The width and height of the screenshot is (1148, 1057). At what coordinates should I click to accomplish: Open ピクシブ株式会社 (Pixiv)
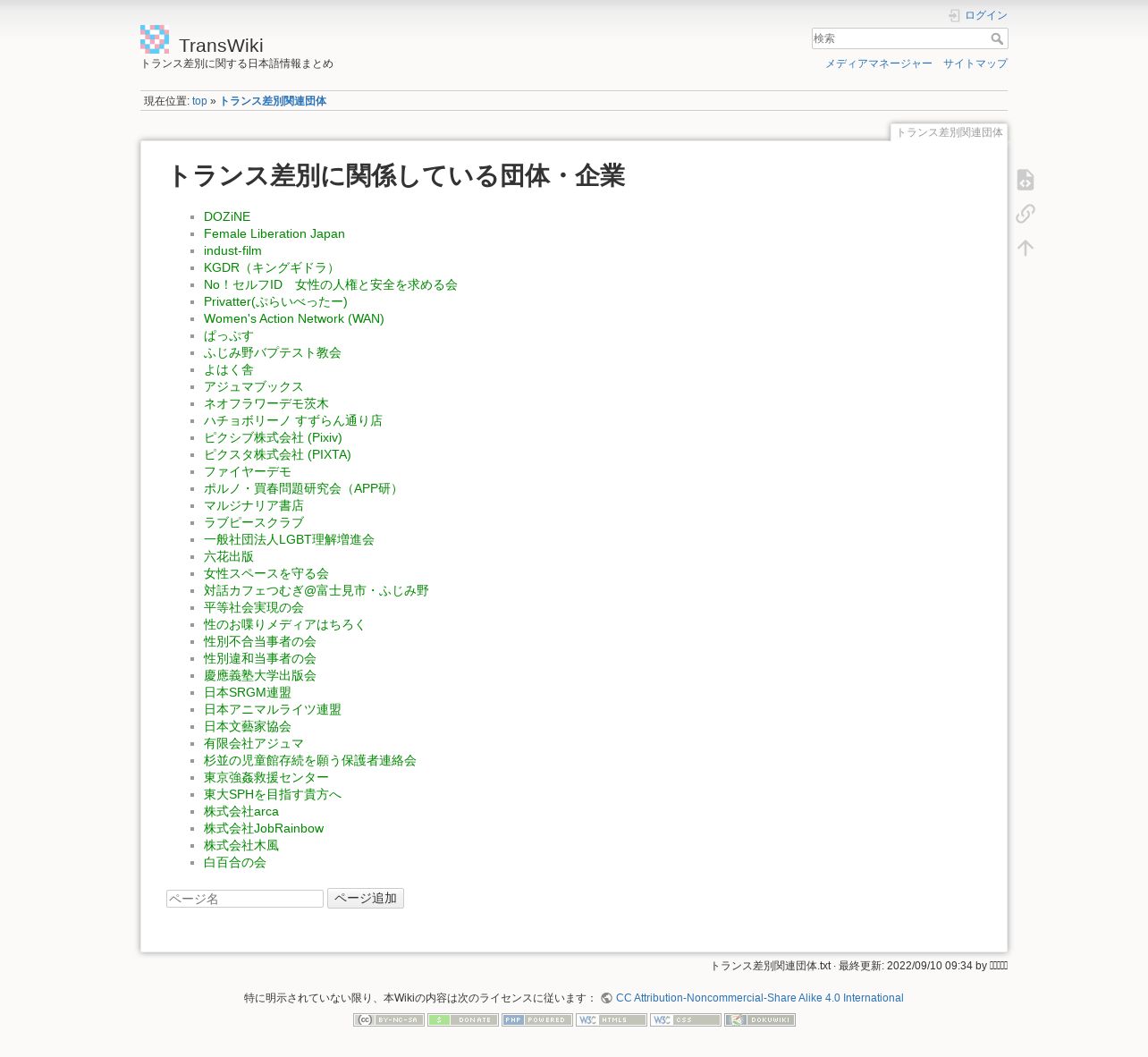tap(273, 437)
